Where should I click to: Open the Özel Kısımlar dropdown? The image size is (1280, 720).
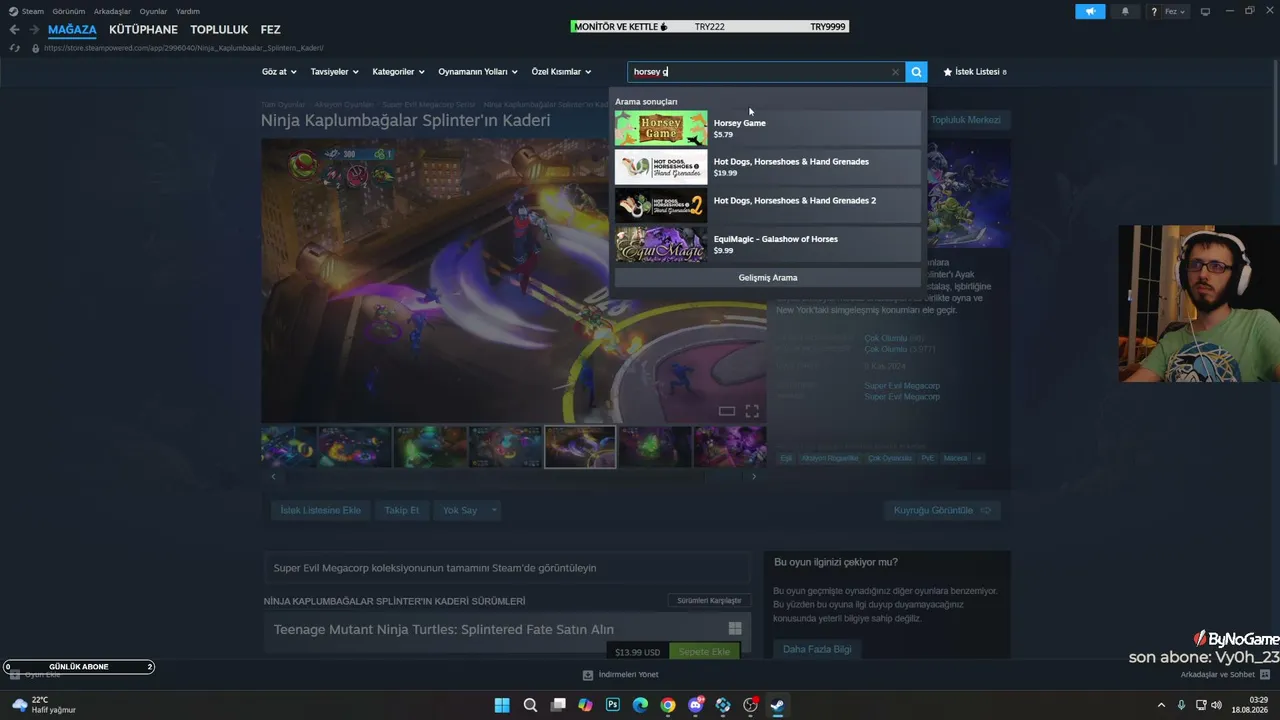coord(561,72)
